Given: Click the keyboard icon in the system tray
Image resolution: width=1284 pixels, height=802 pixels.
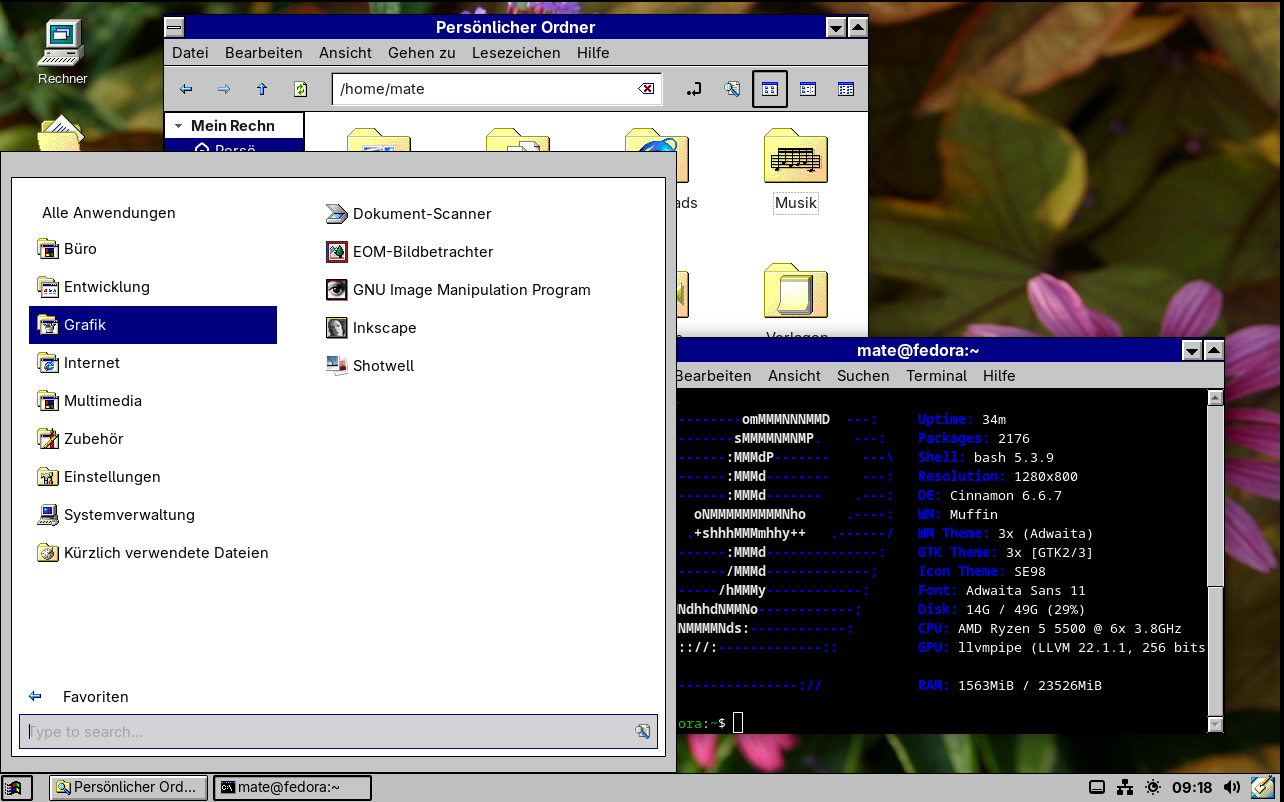Looking at the screenshot, I should (1097, 787).
